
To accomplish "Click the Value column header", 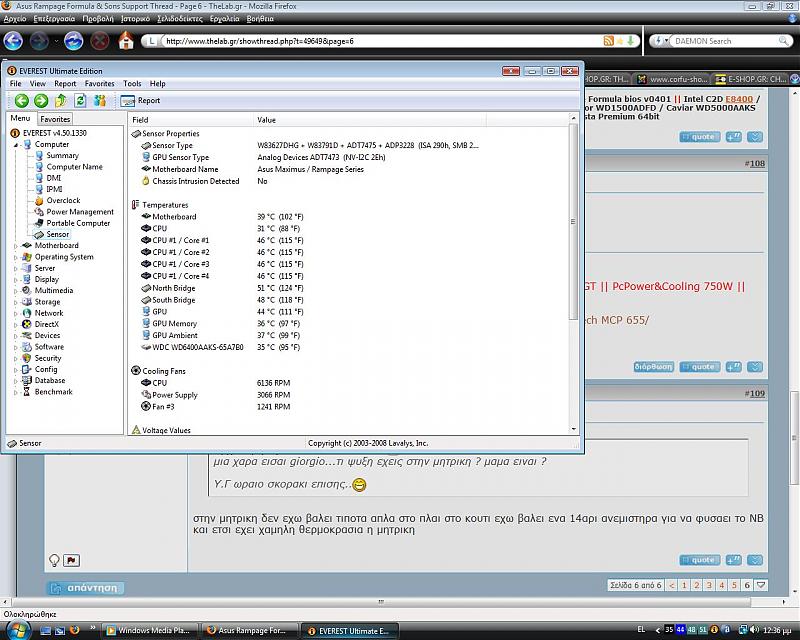I will (x=369, y=120).
